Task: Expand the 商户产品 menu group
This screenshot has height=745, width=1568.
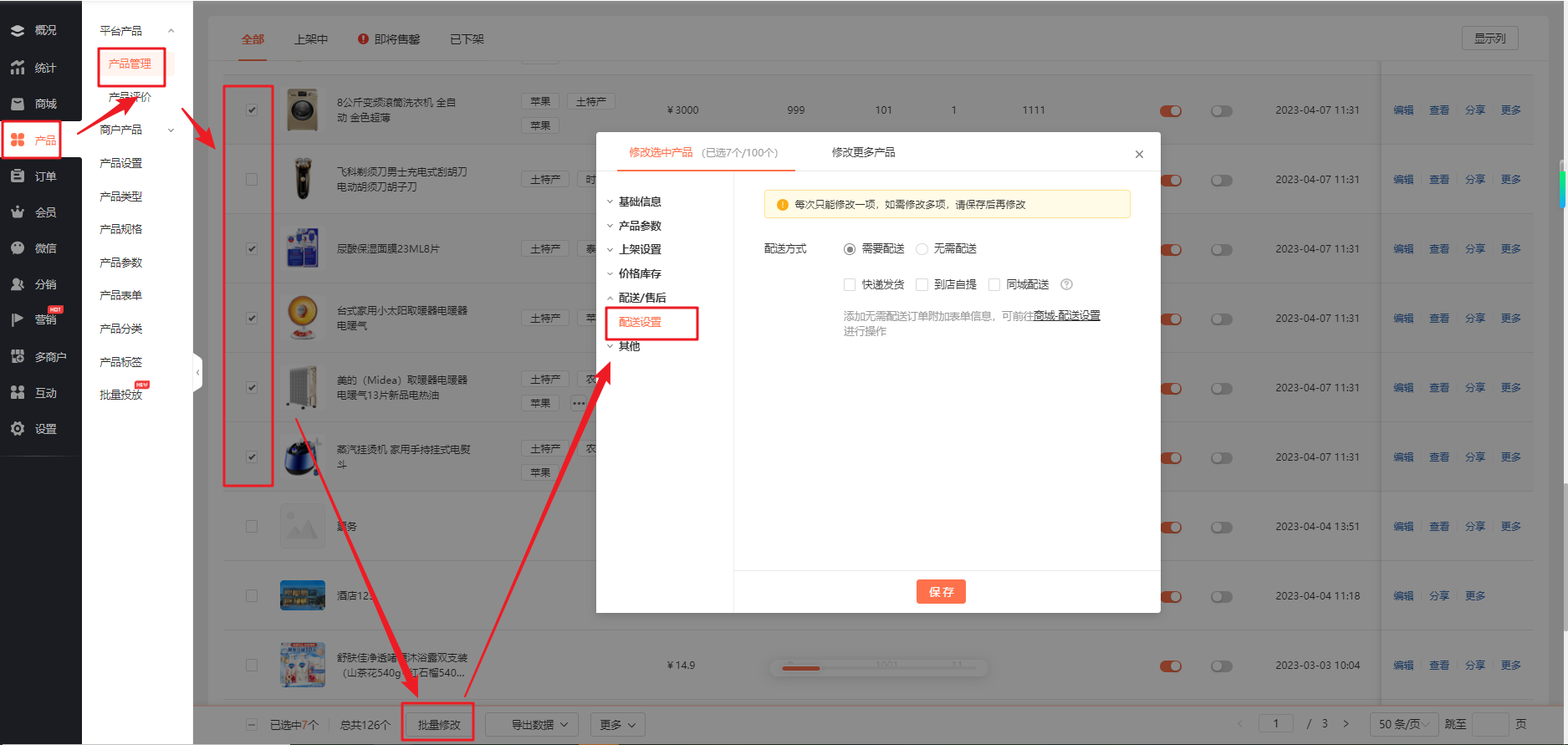Action: coord(171,130)
